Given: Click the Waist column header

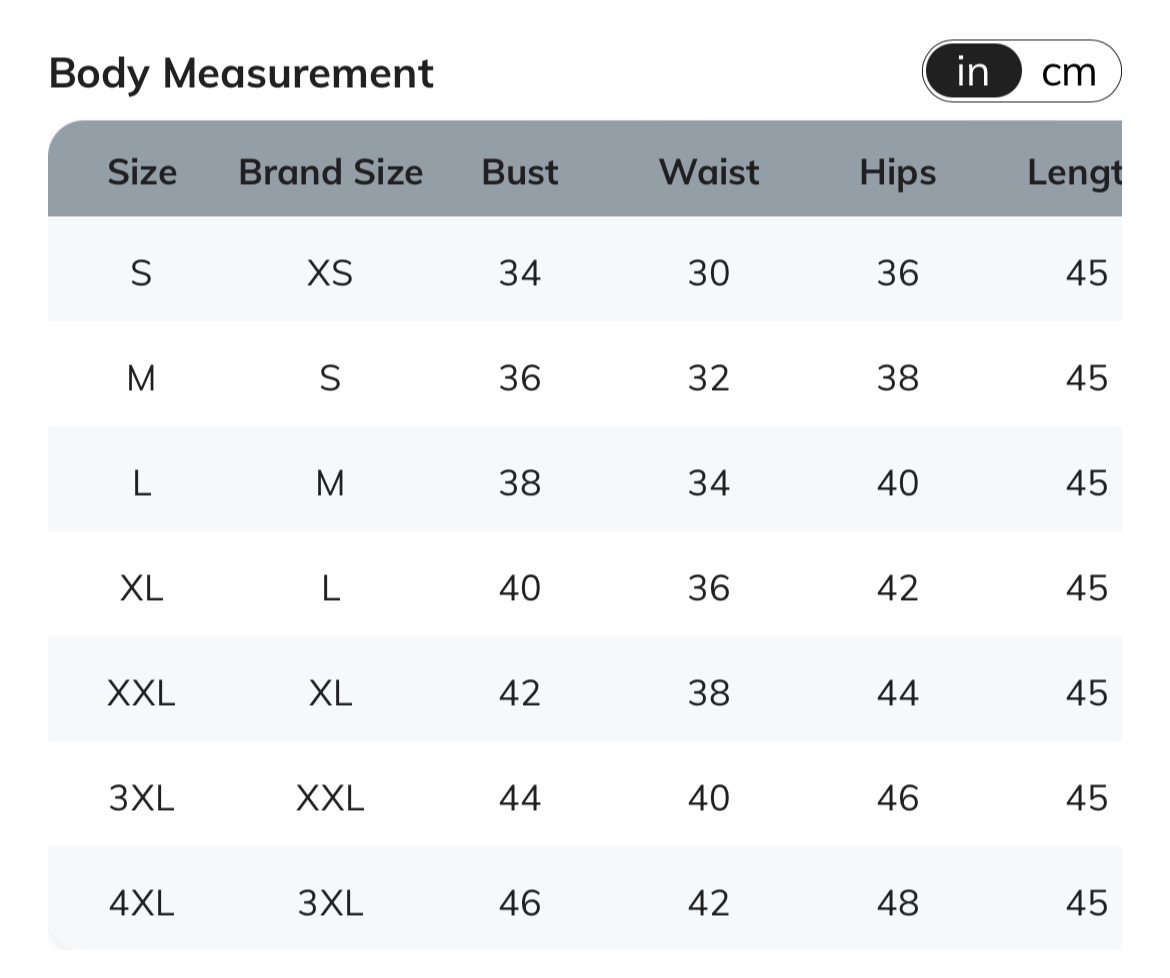Looking at the screenshot, I should [x=709, y=172].
